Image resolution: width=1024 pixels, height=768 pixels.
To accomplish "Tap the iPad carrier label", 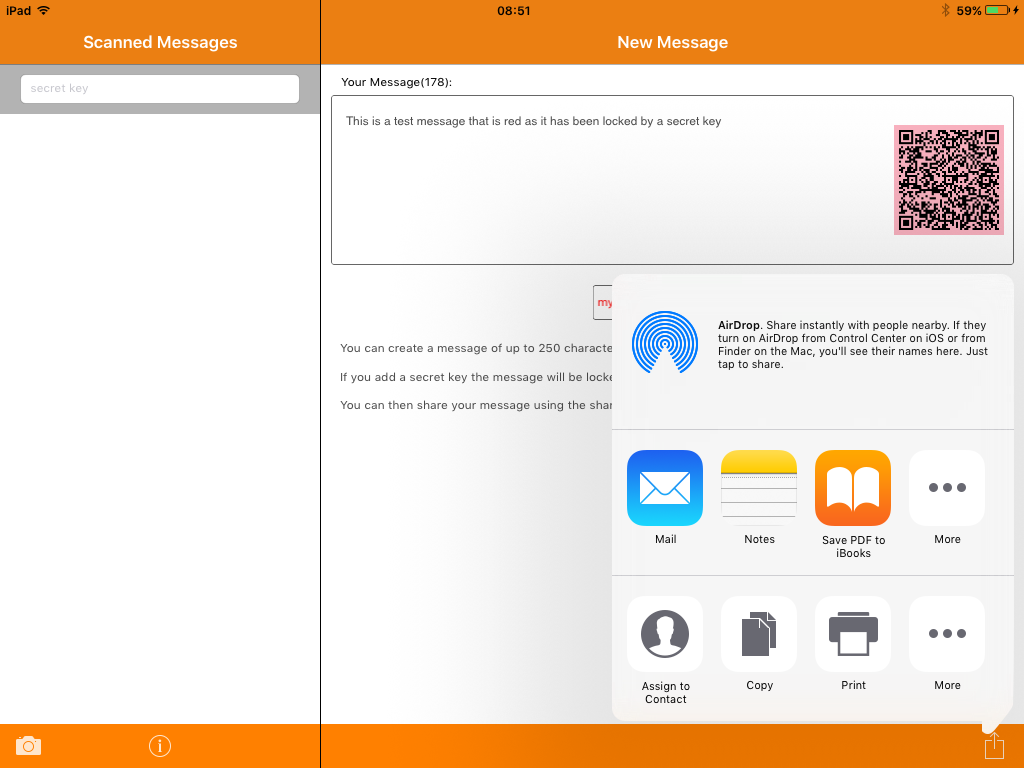I will tap(18, 10).
